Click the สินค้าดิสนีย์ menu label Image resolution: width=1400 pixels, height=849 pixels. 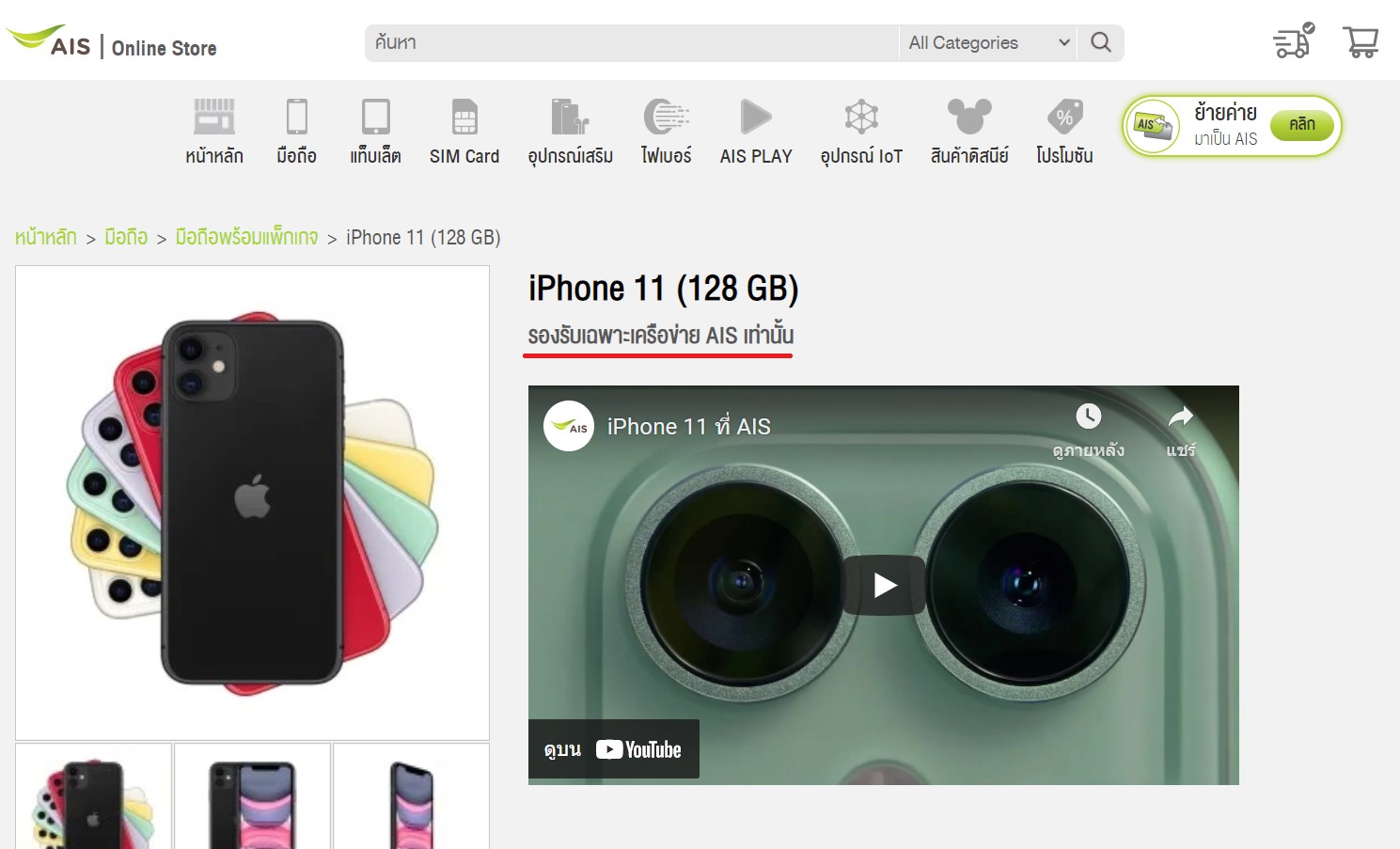pyautogui.click(x=969, y=156)
